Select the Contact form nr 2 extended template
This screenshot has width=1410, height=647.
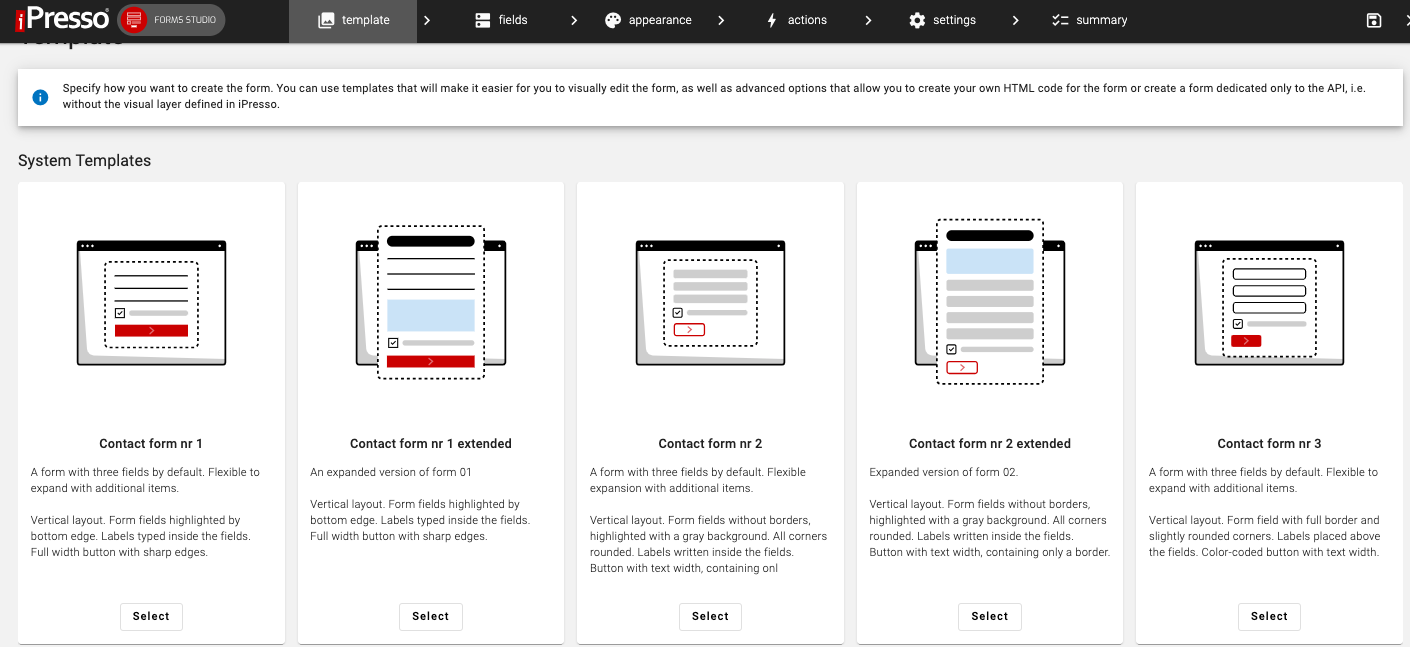pos(989,616)
